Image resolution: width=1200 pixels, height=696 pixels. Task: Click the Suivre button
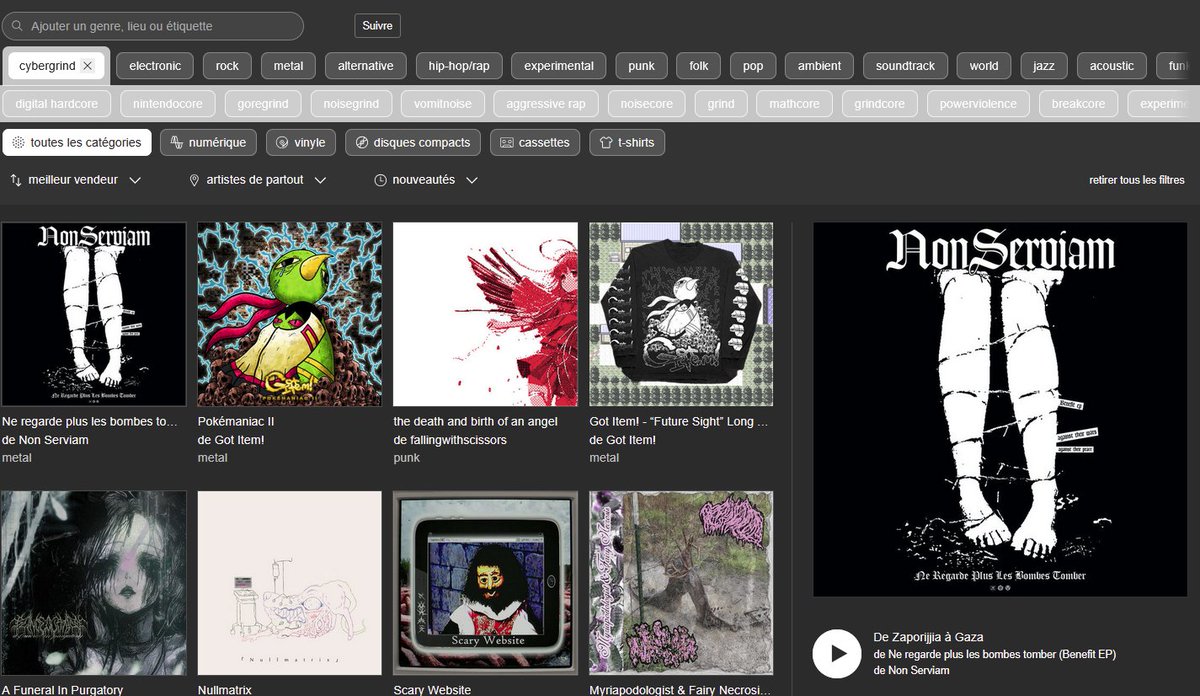tap(378, 26)
